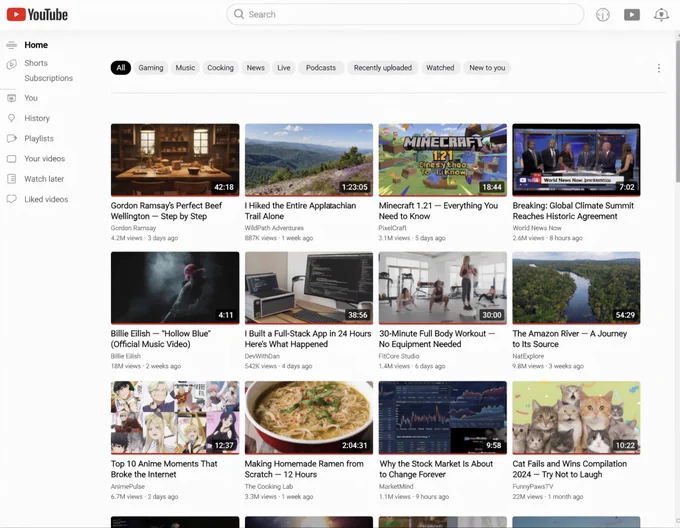Click the Watch later icon

coord(12,179)
